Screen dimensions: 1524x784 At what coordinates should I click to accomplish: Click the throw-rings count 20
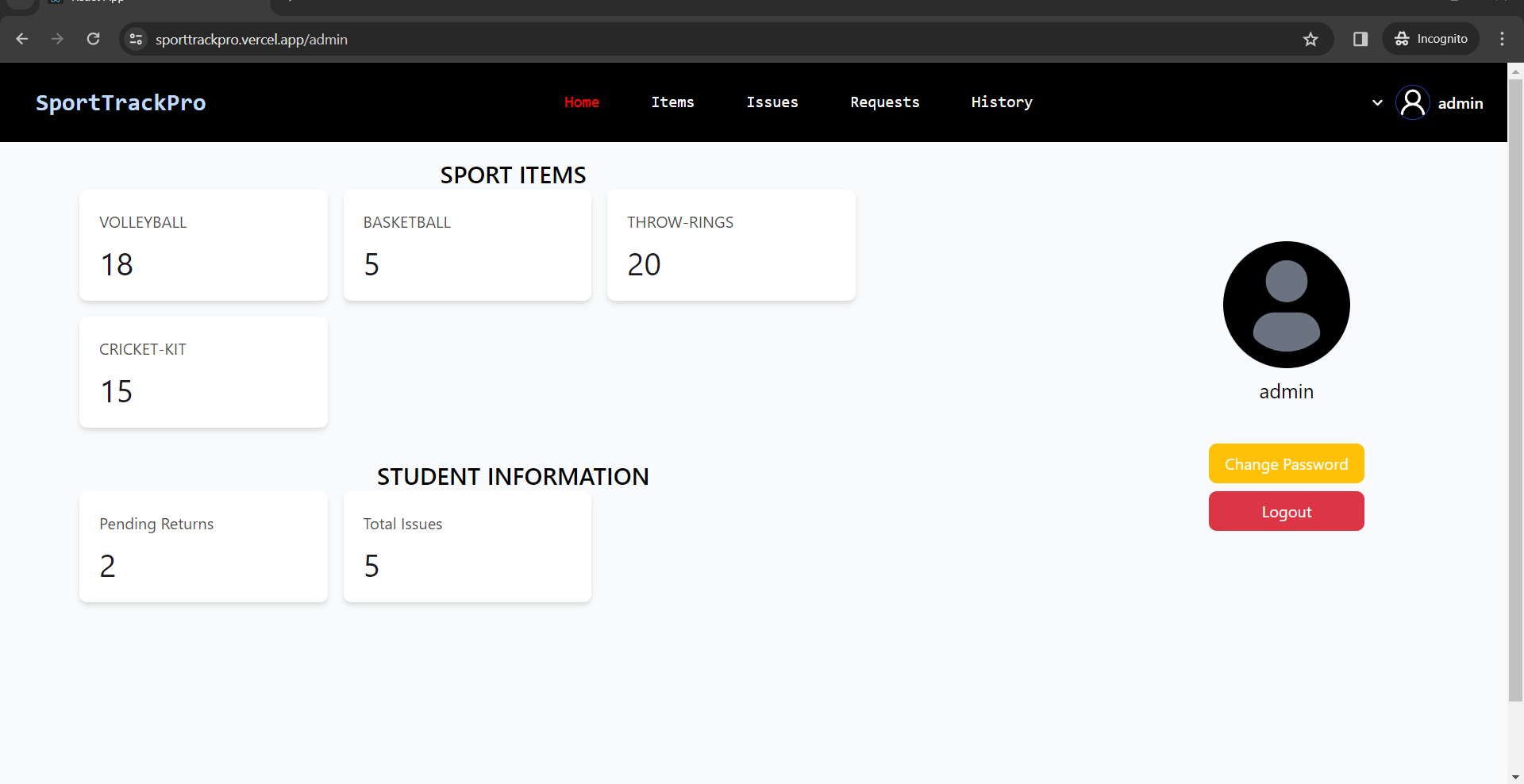(644, 264)
